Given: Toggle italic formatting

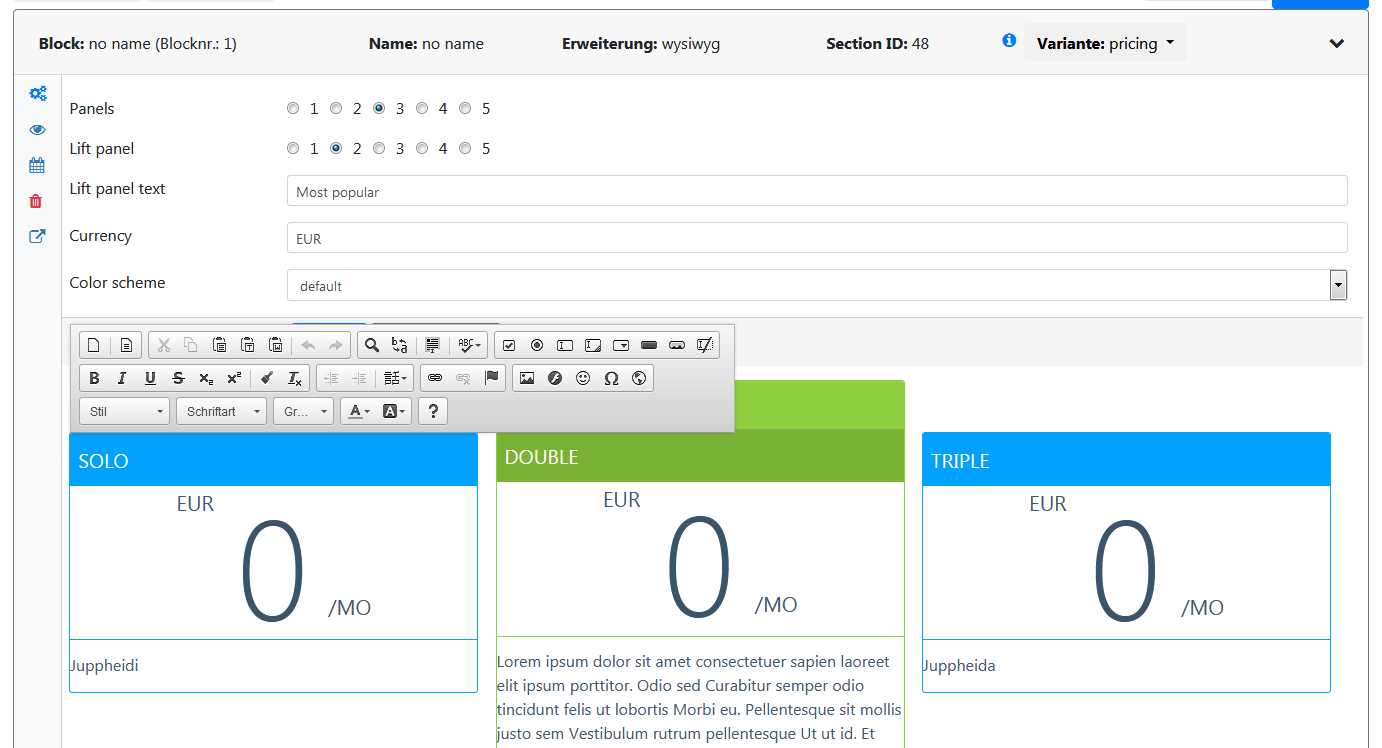Looking at the screenshot, I should [122, 378].
